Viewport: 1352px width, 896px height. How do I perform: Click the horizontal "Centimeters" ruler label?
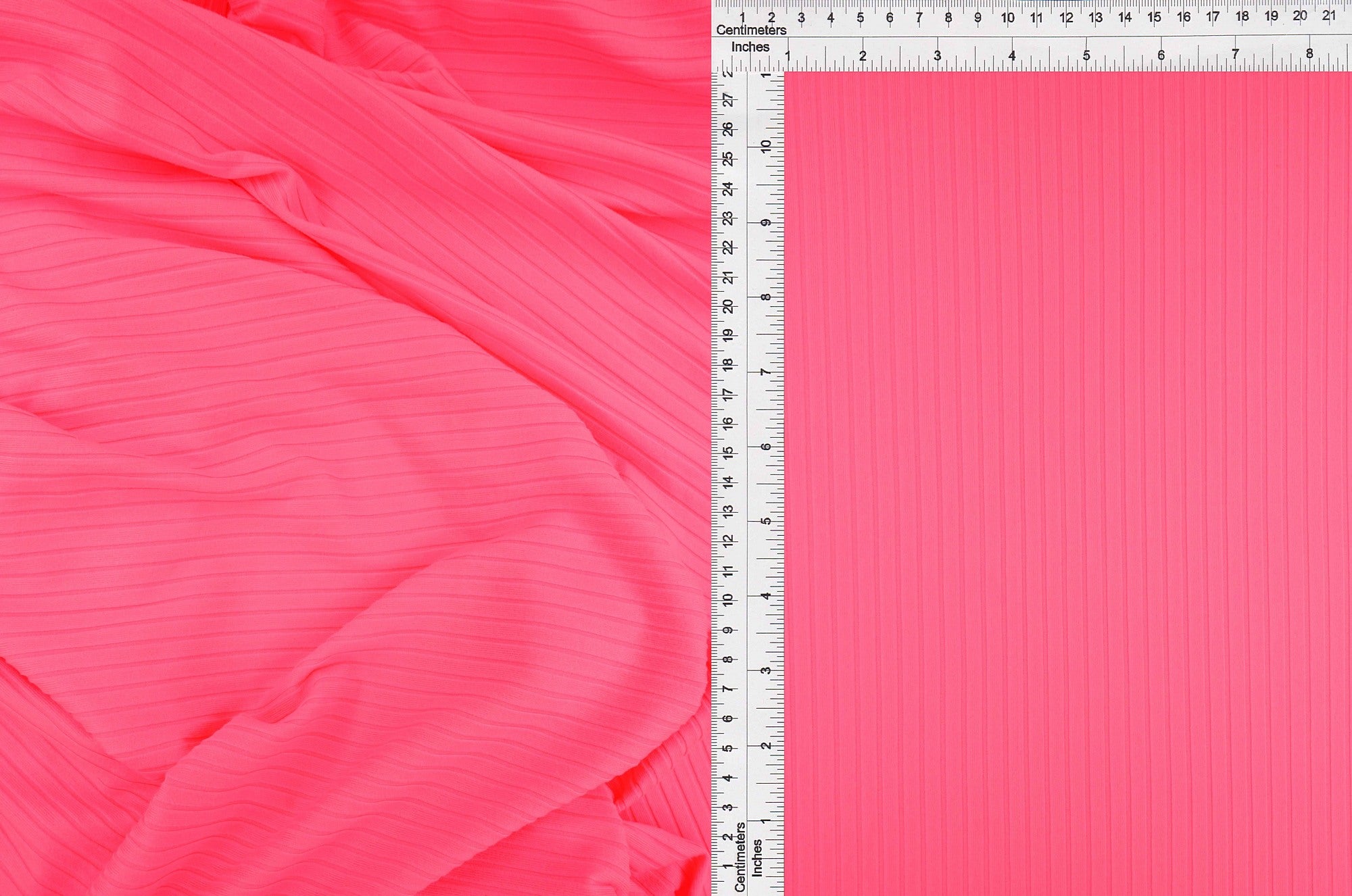[751, 30]
